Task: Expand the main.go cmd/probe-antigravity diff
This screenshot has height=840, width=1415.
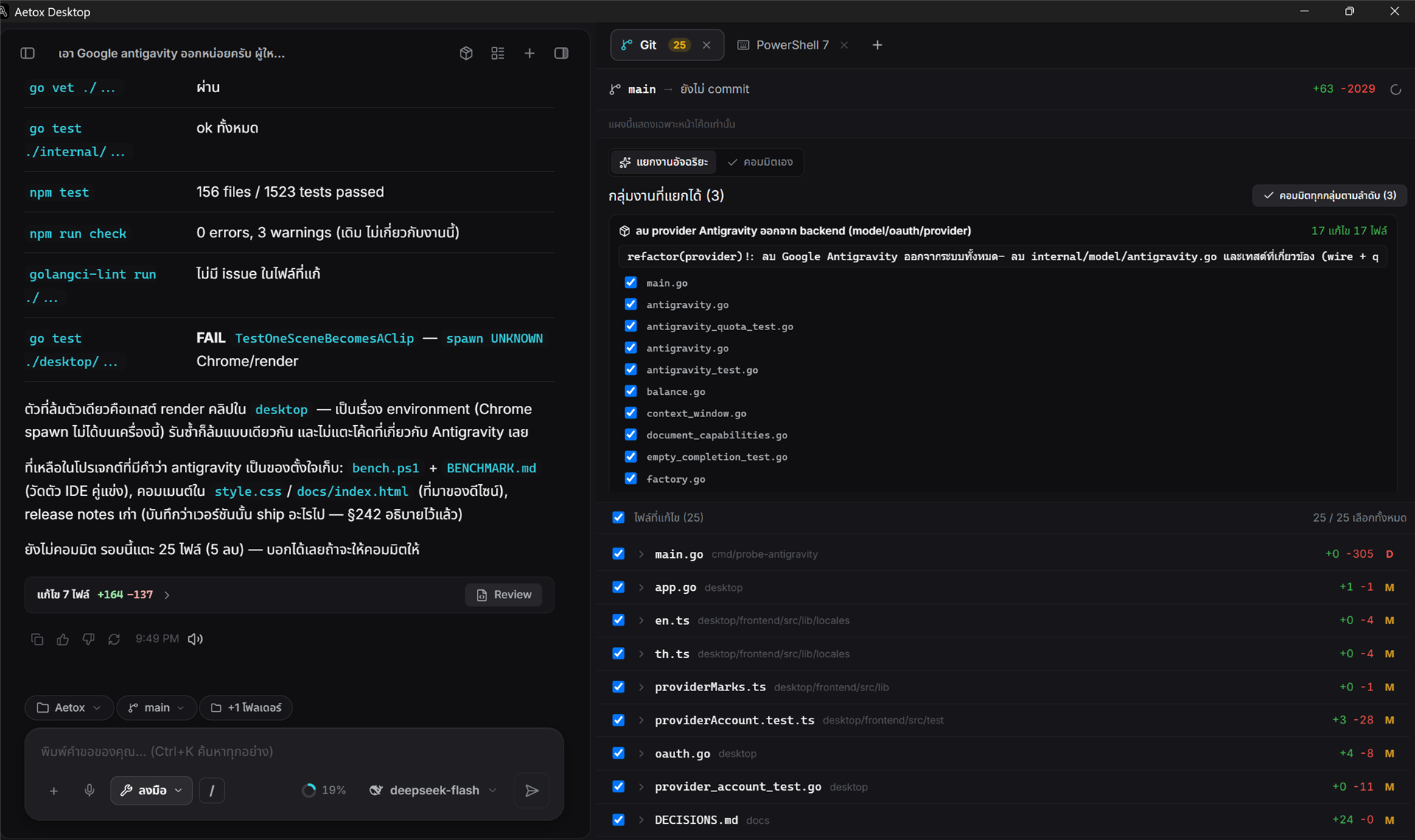Action: point(641,554)
